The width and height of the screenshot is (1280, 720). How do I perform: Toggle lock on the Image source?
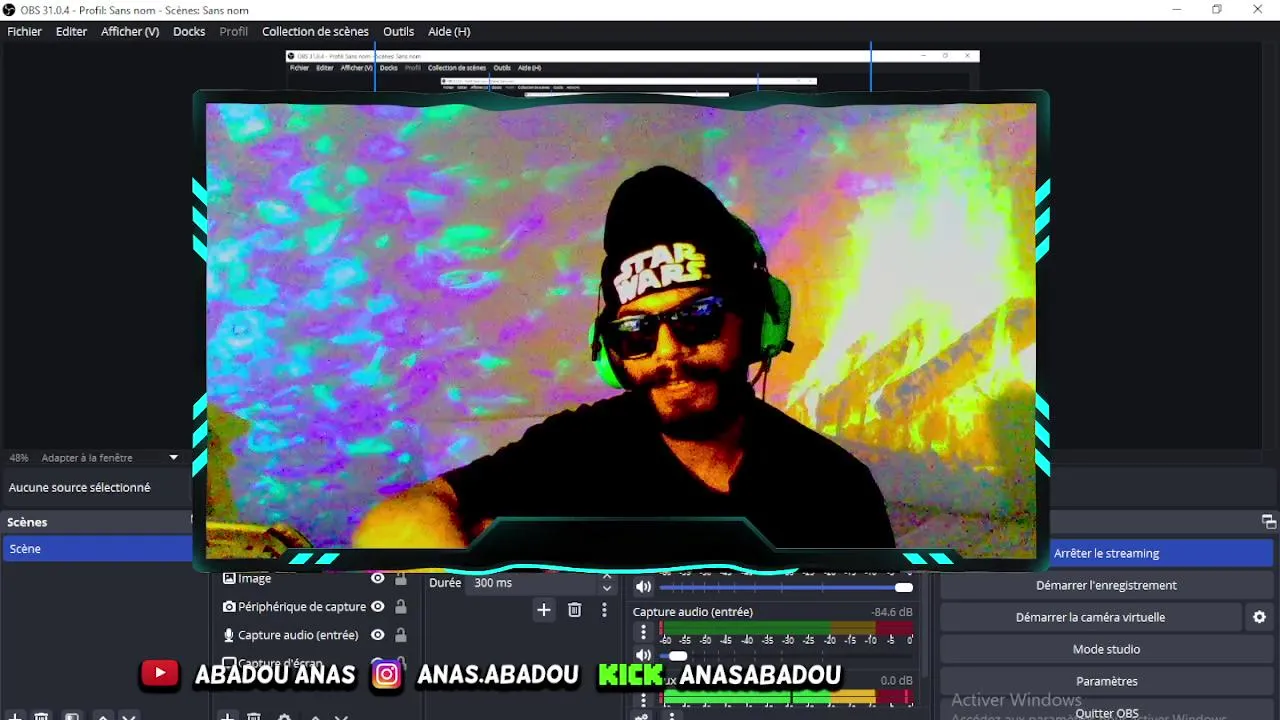[401, 578]
